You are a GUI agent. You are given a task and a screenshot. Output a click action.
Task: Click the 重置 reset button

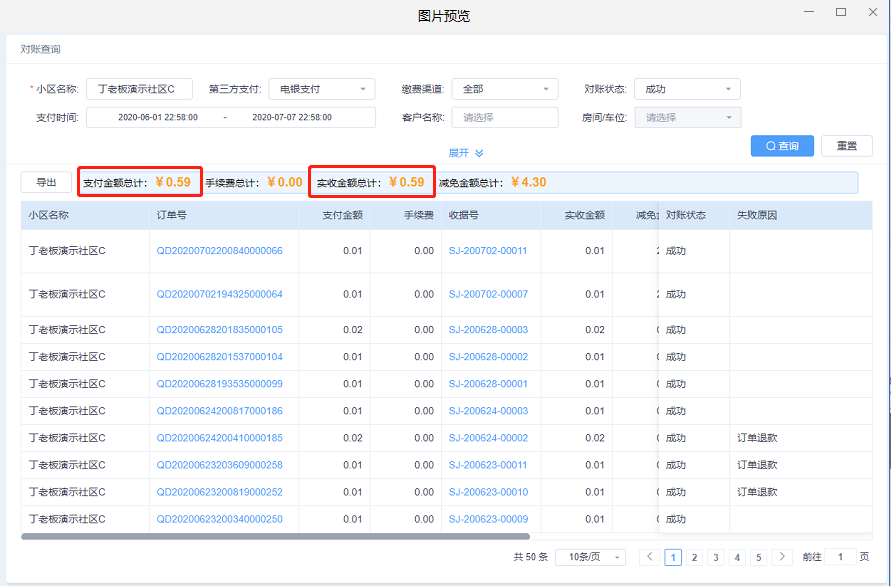847,146
